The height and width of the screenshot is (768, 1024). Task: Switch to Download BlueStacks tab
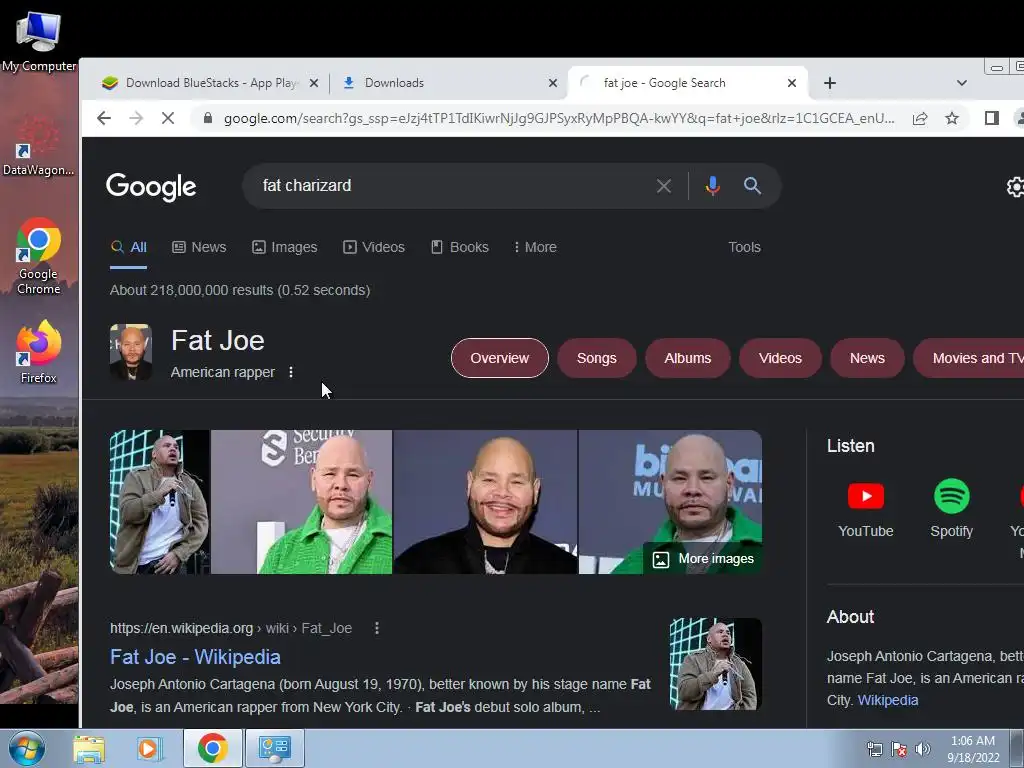[x=209, y=83]
